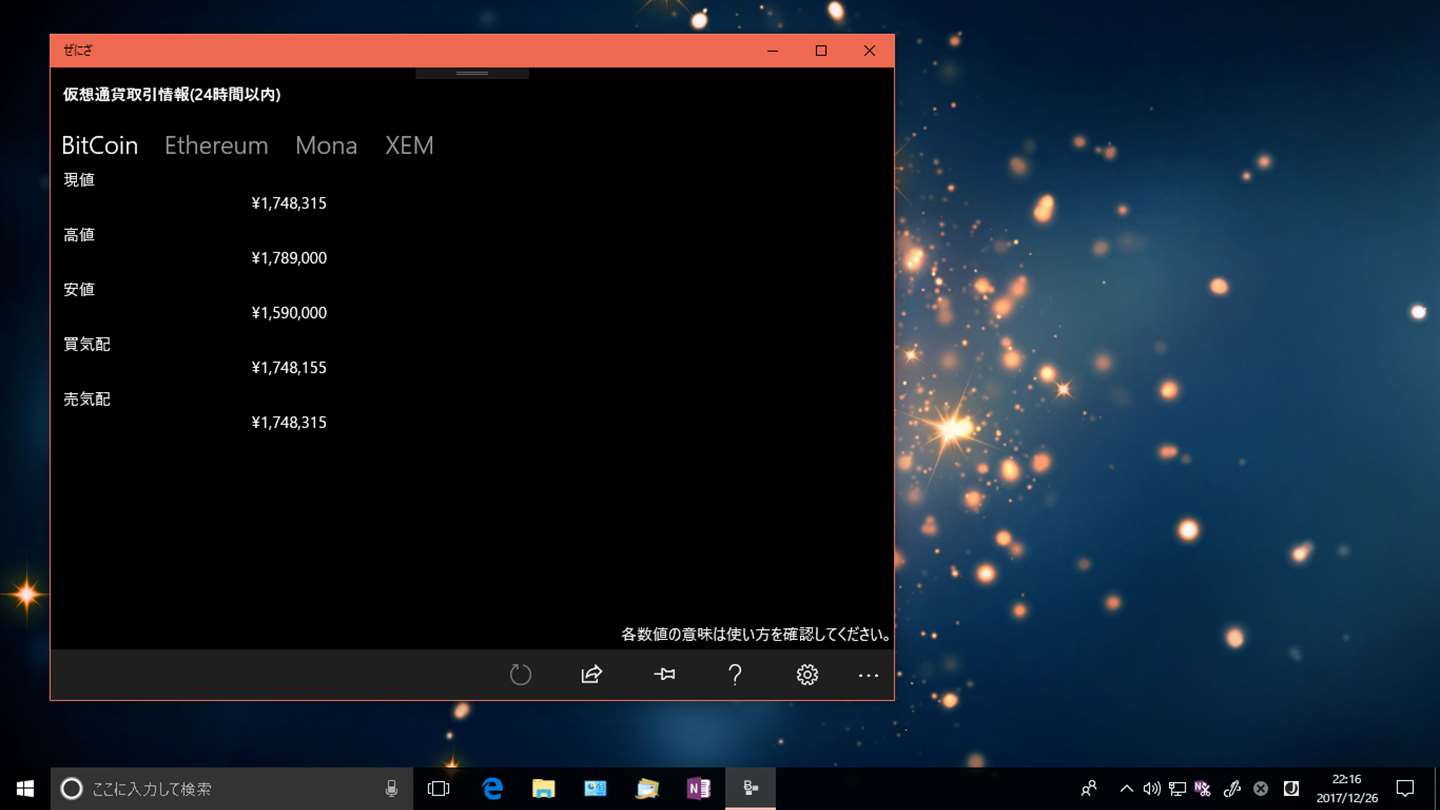Open Windows Ink Workspace pen icon

point(1232,789)
